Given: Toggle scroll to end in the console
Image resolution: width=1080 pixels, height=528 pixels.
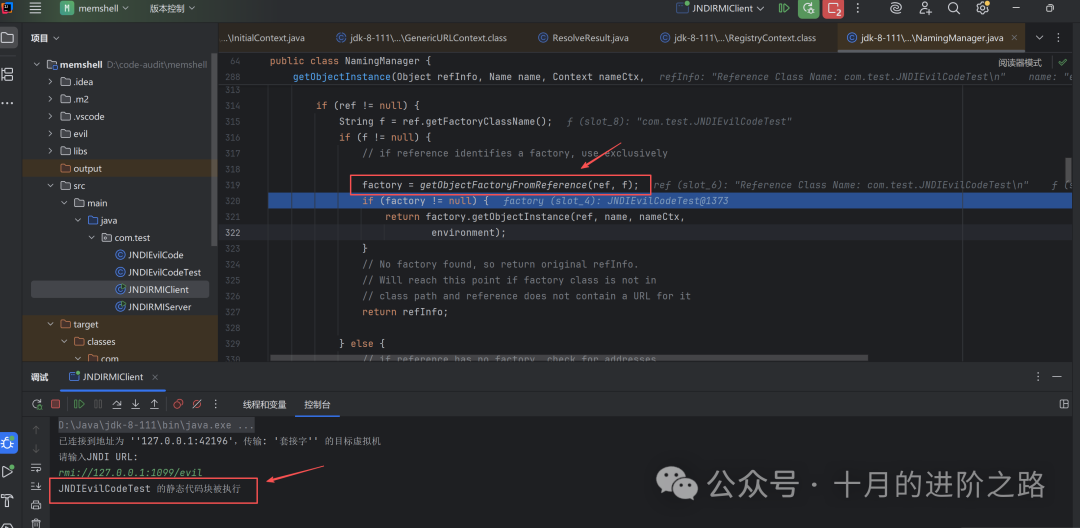Looking at the screenshot, I should [36, 487].
